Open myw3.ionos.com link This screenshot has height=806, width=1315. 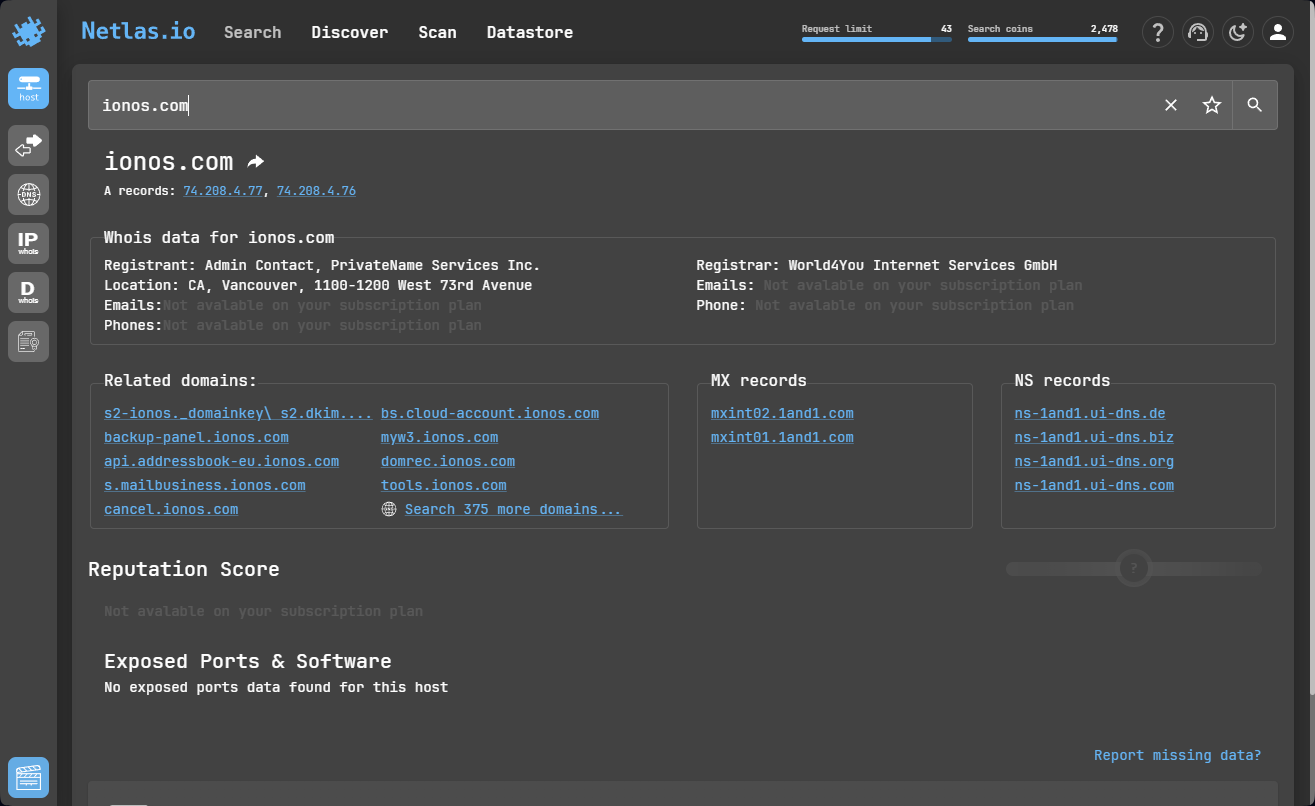(439, 437)
